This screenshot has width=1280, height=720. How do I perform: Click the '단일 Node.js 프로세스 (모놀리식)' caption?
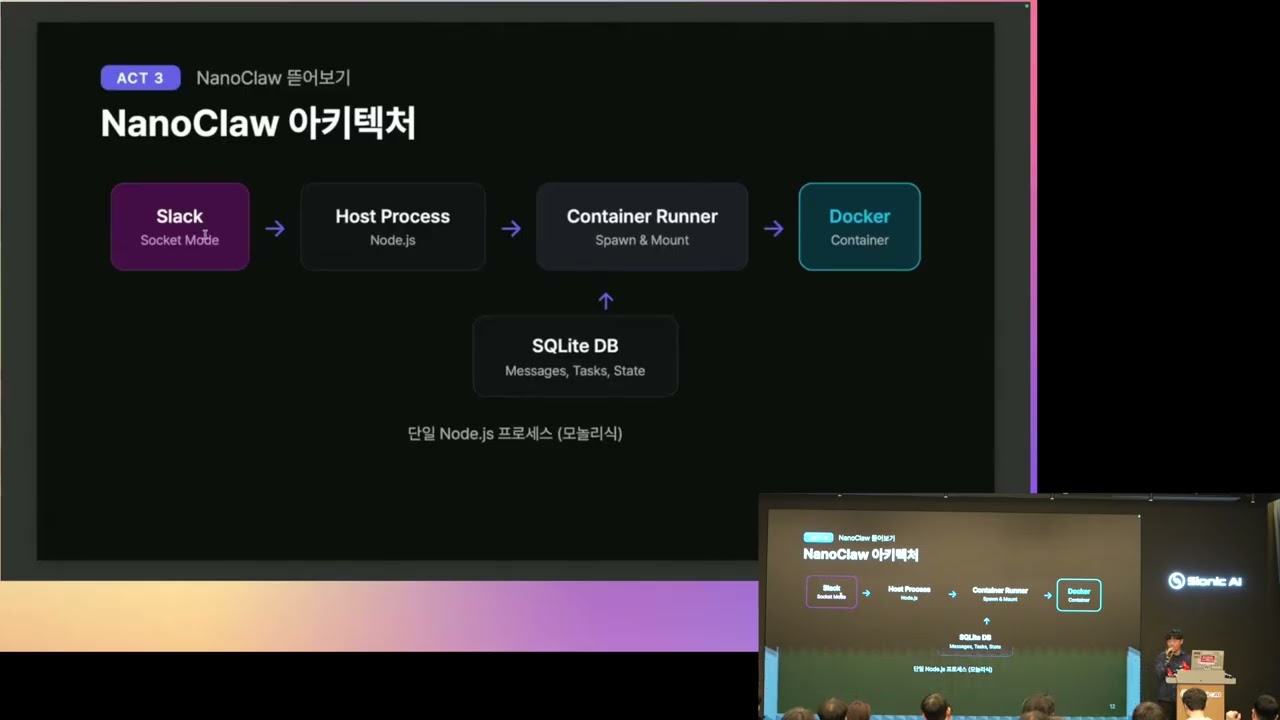[515, 433]
